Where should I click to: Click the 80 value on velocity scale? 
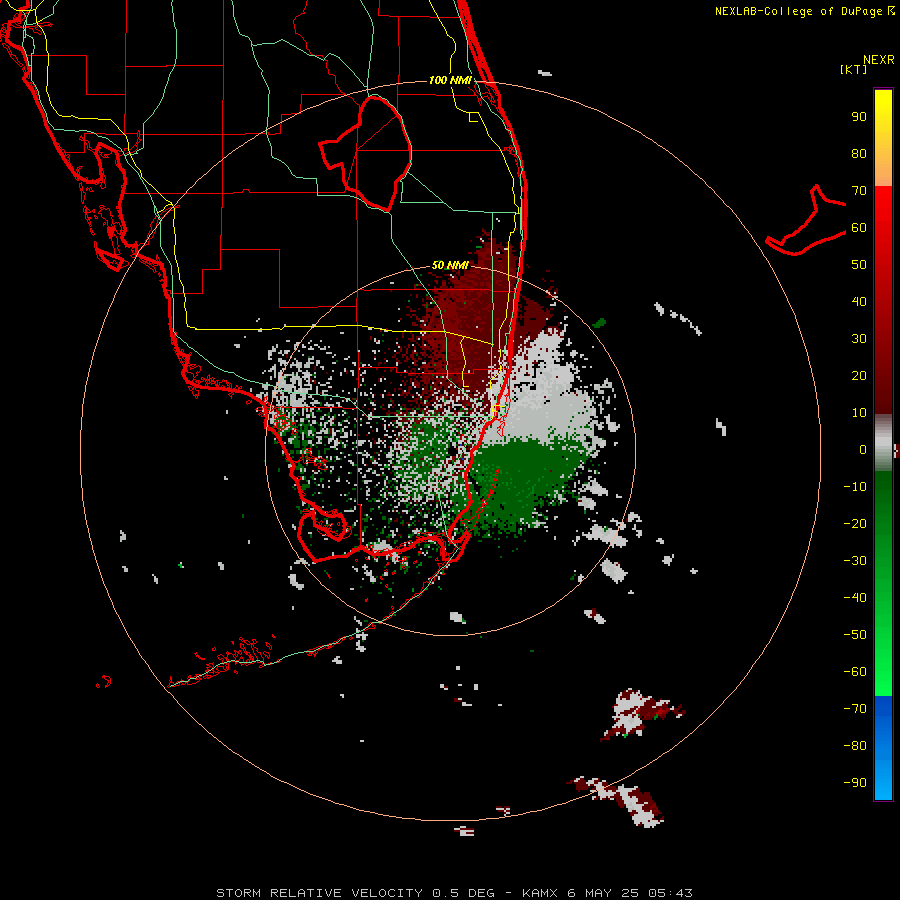coord(859,154)
